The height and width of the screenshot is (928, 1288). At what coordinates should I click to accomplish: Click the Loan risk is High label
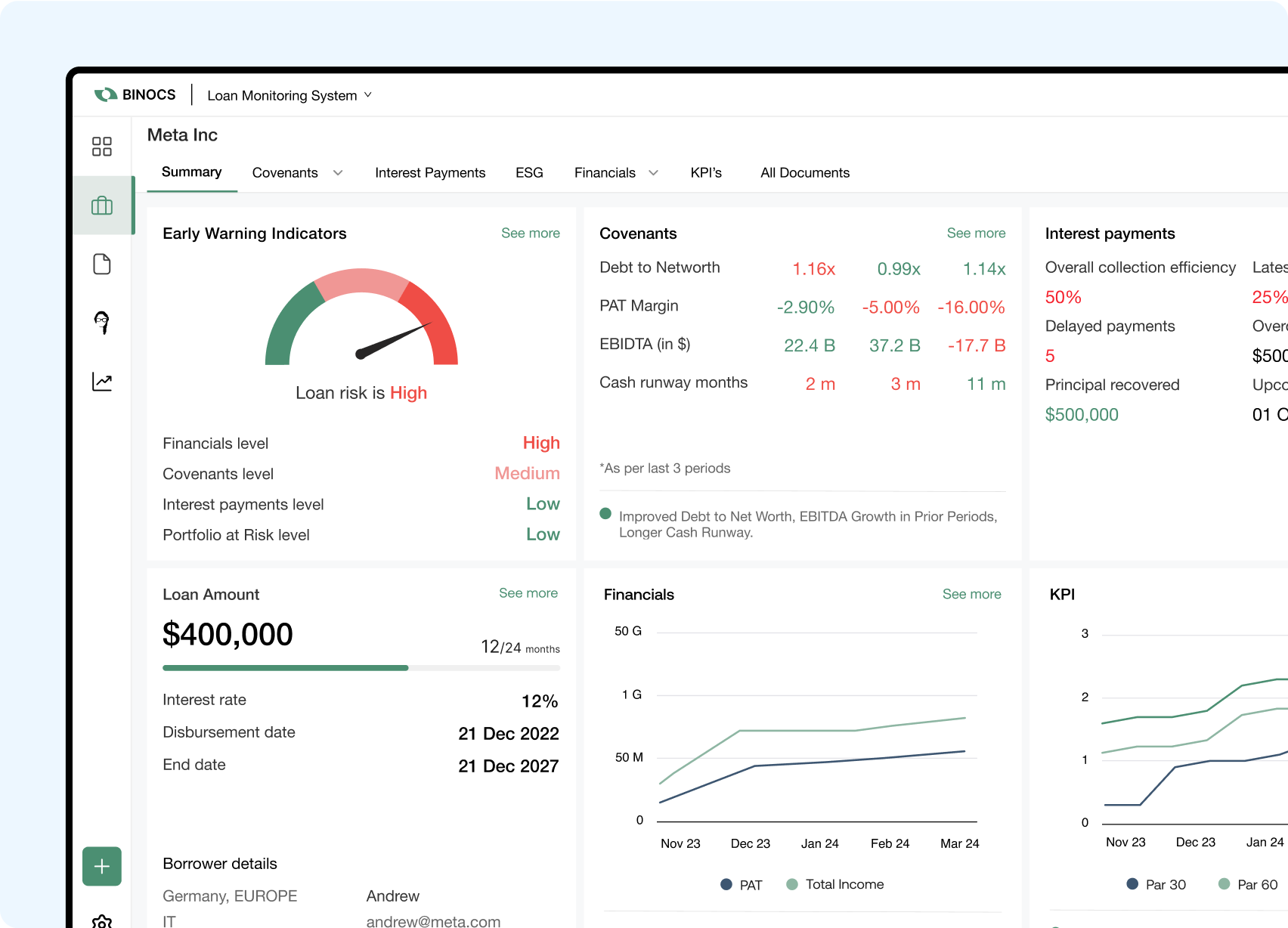coord(361,393)
